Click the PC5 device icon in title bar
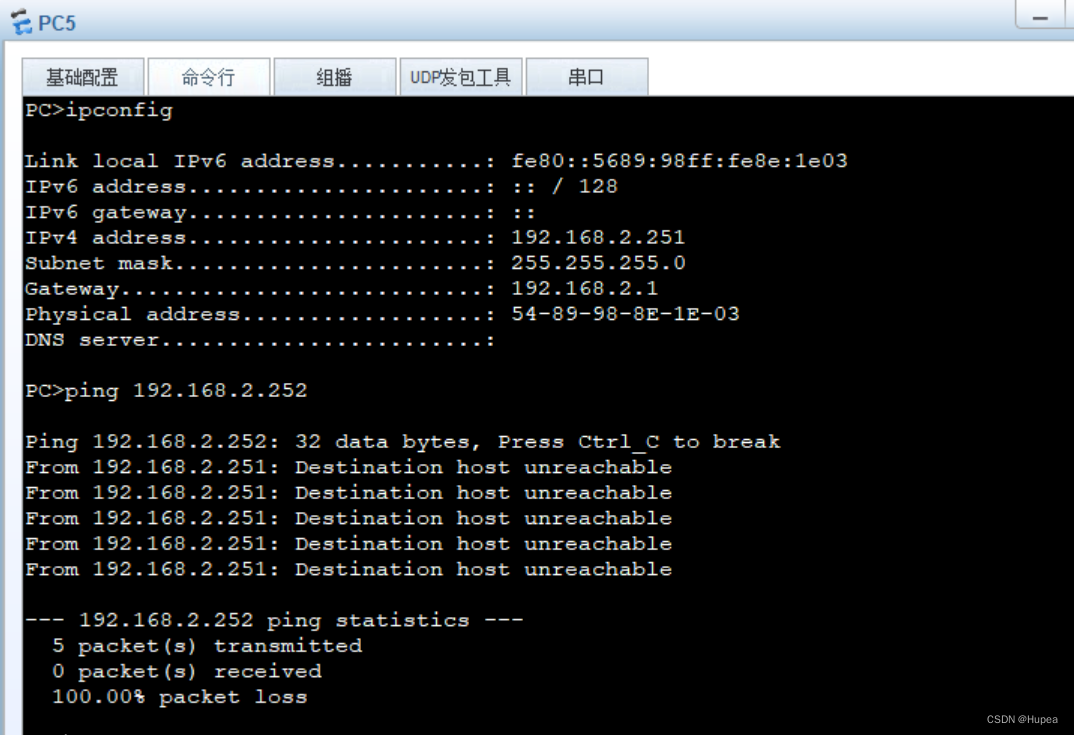1074x735 pixels. click(21, 22)
